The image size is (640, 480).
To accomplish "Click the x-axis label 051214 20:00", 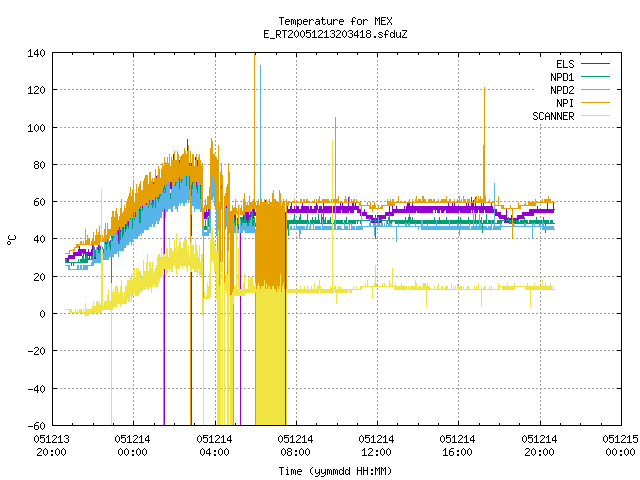I will 539,446.
